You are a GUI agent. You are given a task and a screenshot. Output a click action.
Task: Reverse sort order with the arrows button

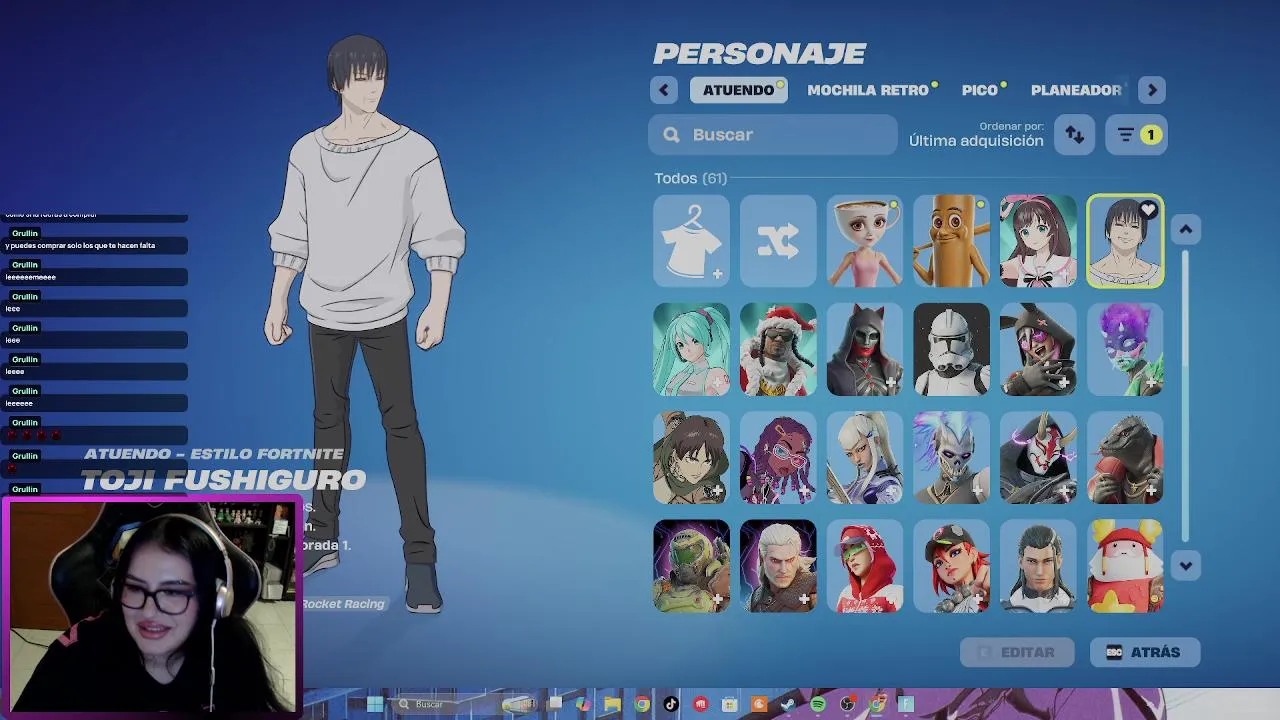(x=1075, y=135)
